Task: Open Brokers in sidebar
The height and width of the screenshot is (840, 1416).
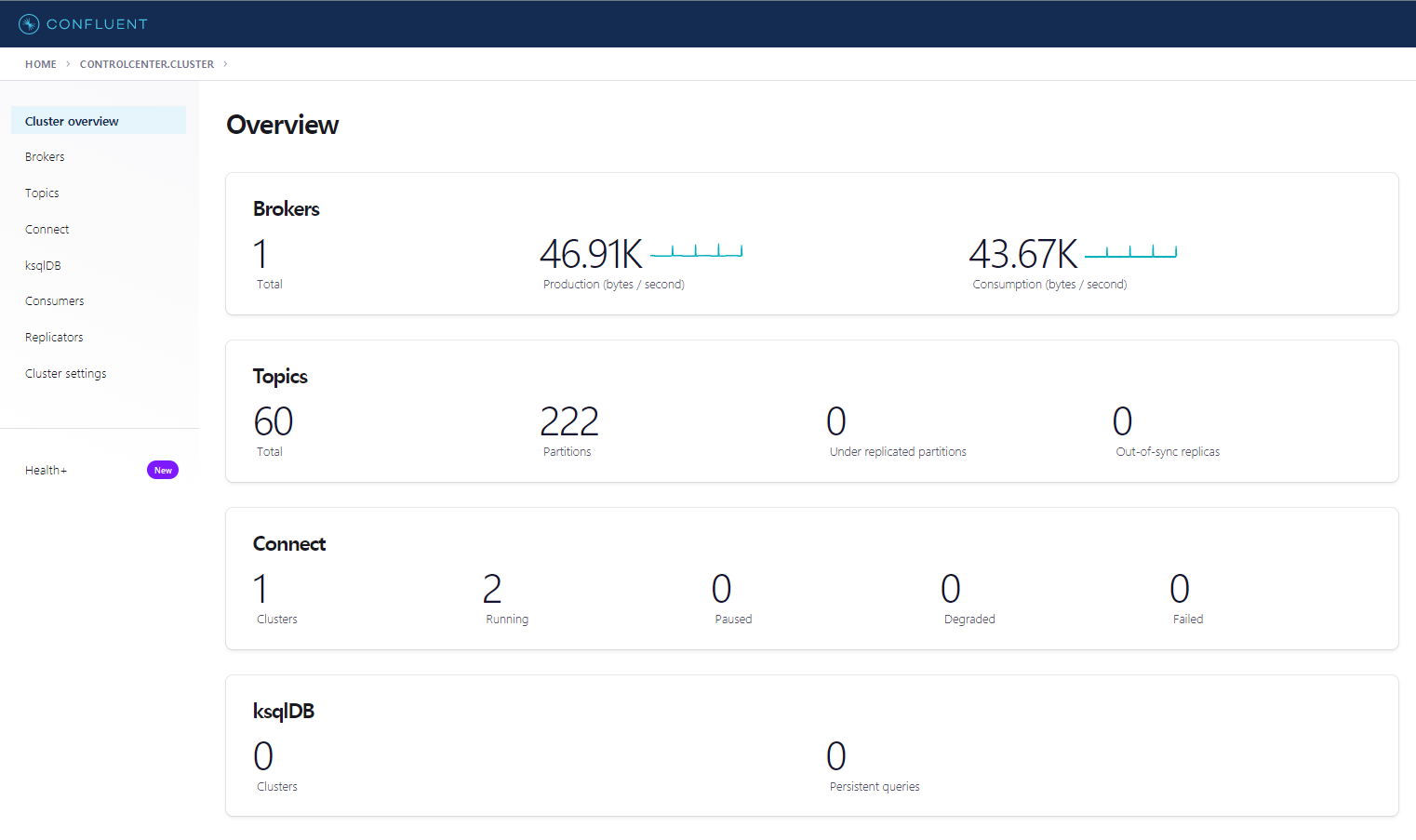Action: [45, 157]
